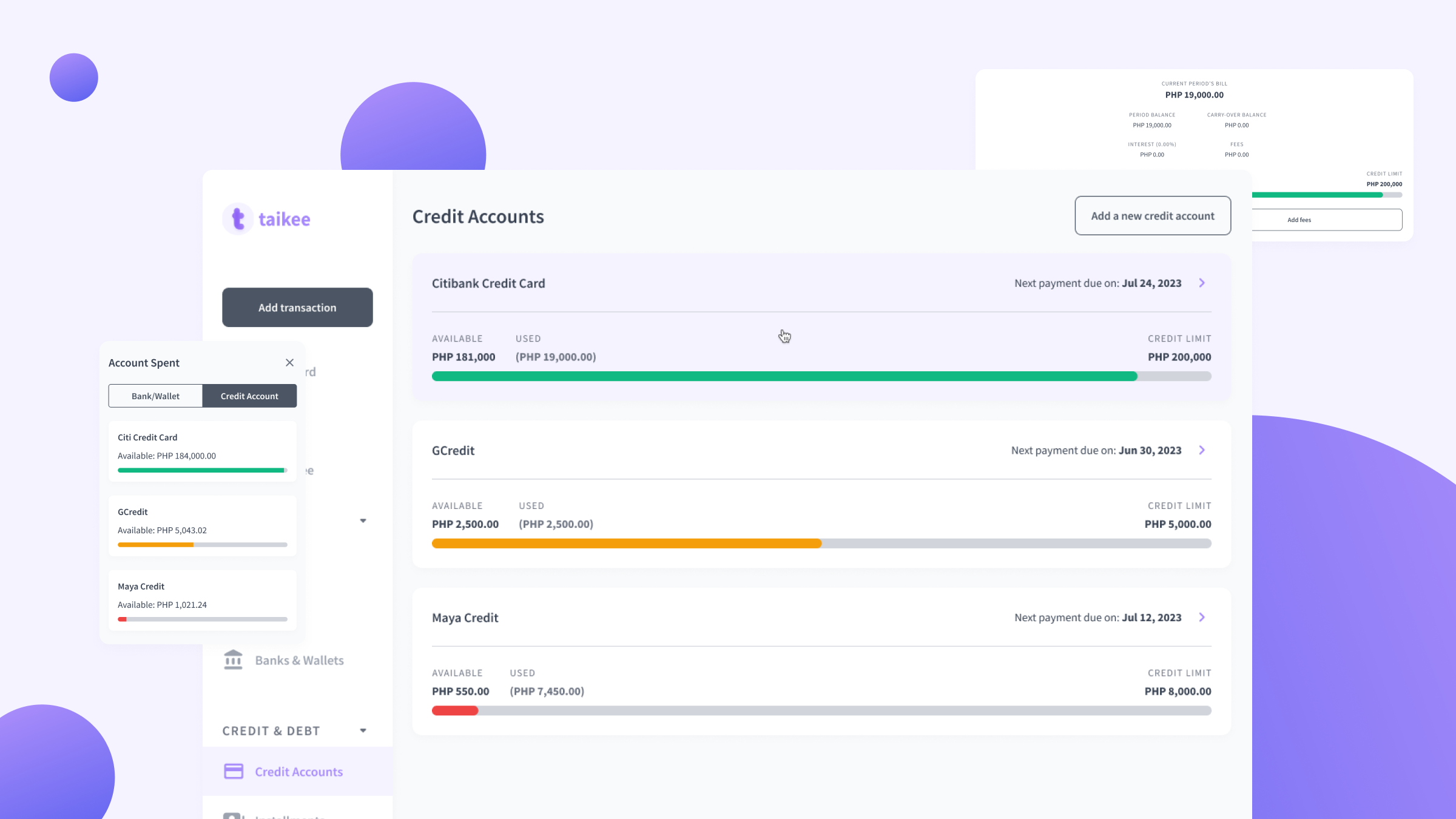The image size is (1456, 819).
Task: Click the Citibank Credit Card title
Action: 488,283
